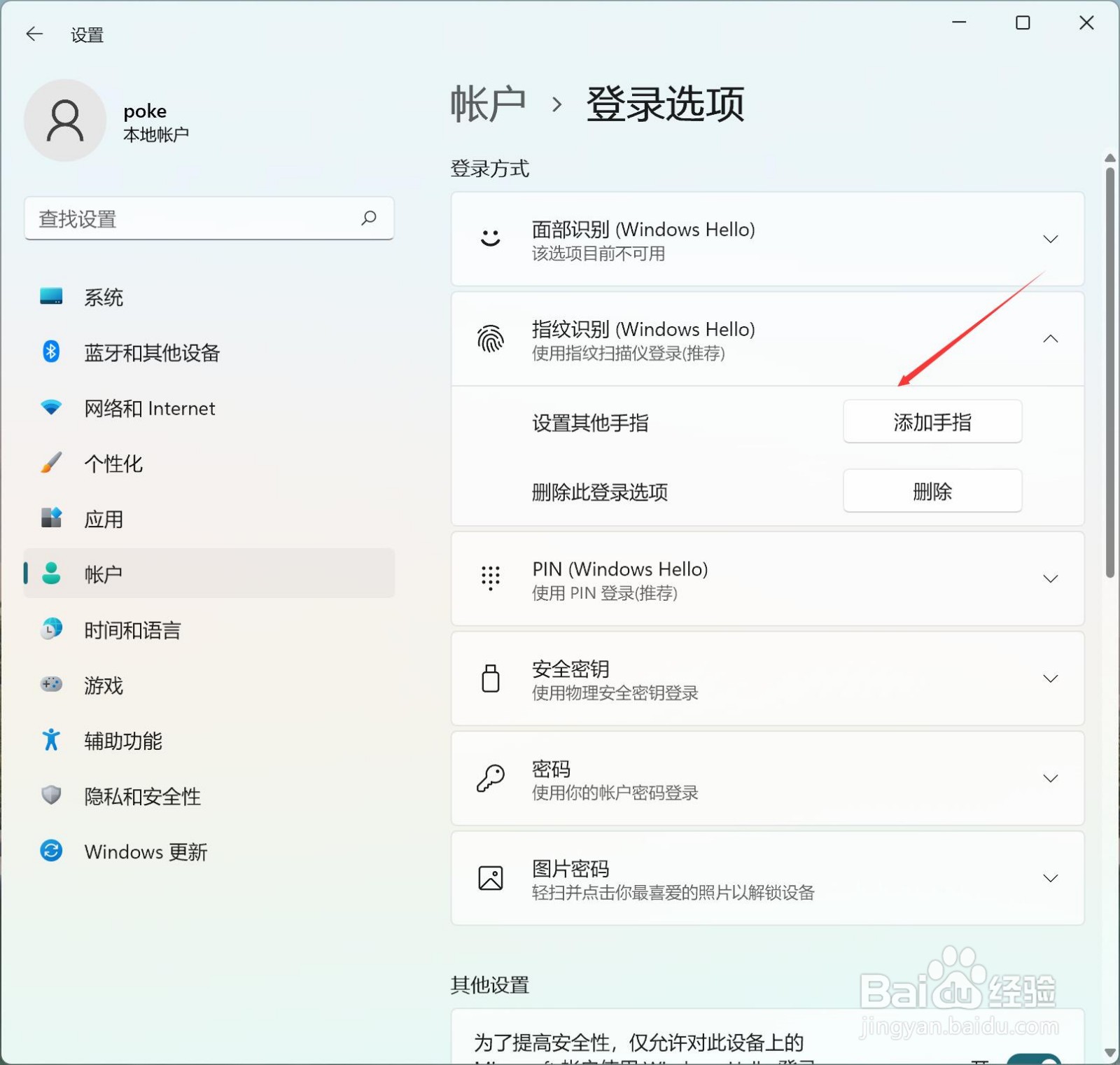Open 系统 settings category
This screenshot has width=1120, height=1065.
209,297
